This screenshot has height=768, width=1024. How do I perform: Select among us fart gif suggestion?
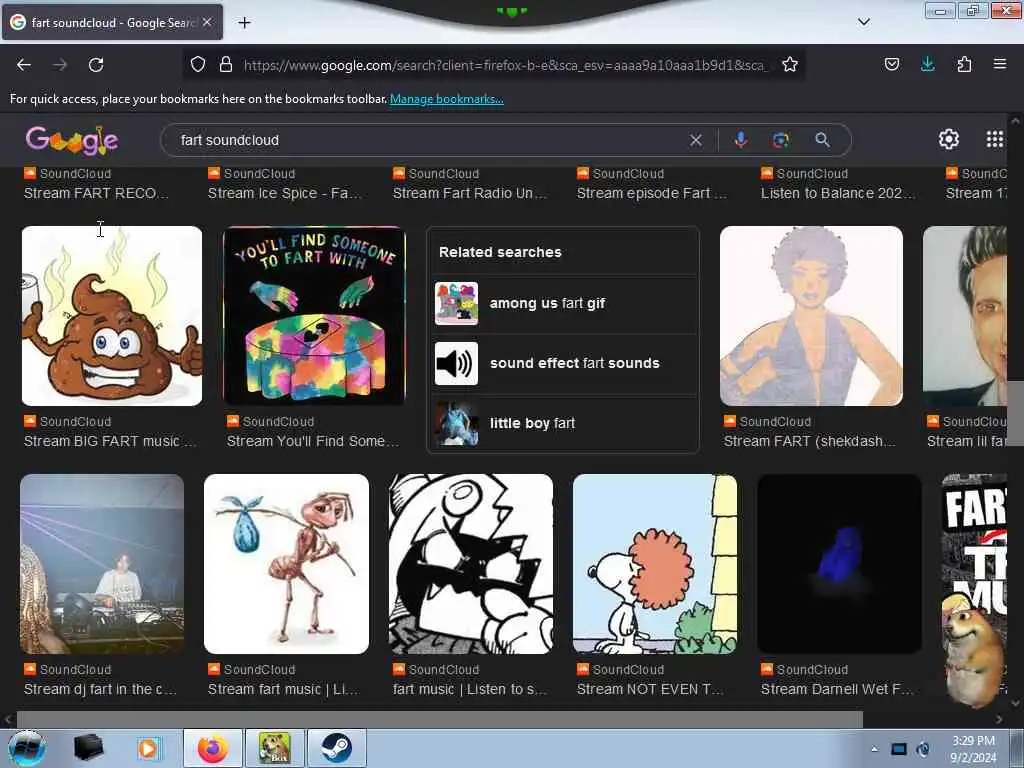pos(562,304)
